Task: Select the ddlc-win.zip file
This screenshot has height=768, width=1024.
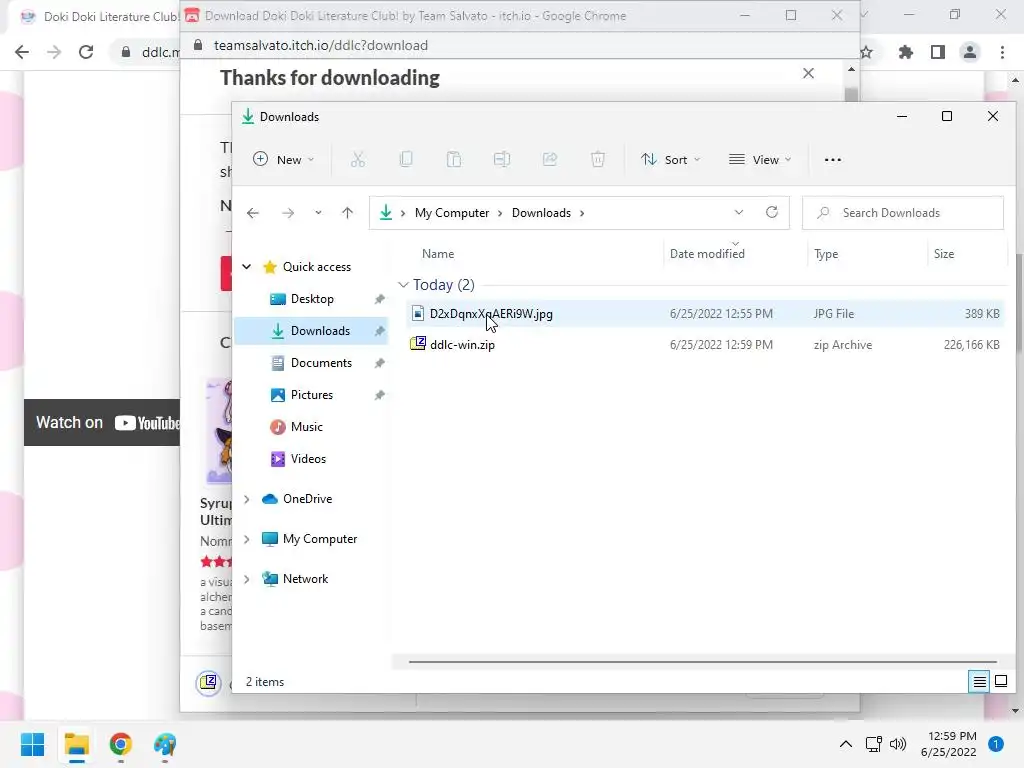Action: coord(704,345)
